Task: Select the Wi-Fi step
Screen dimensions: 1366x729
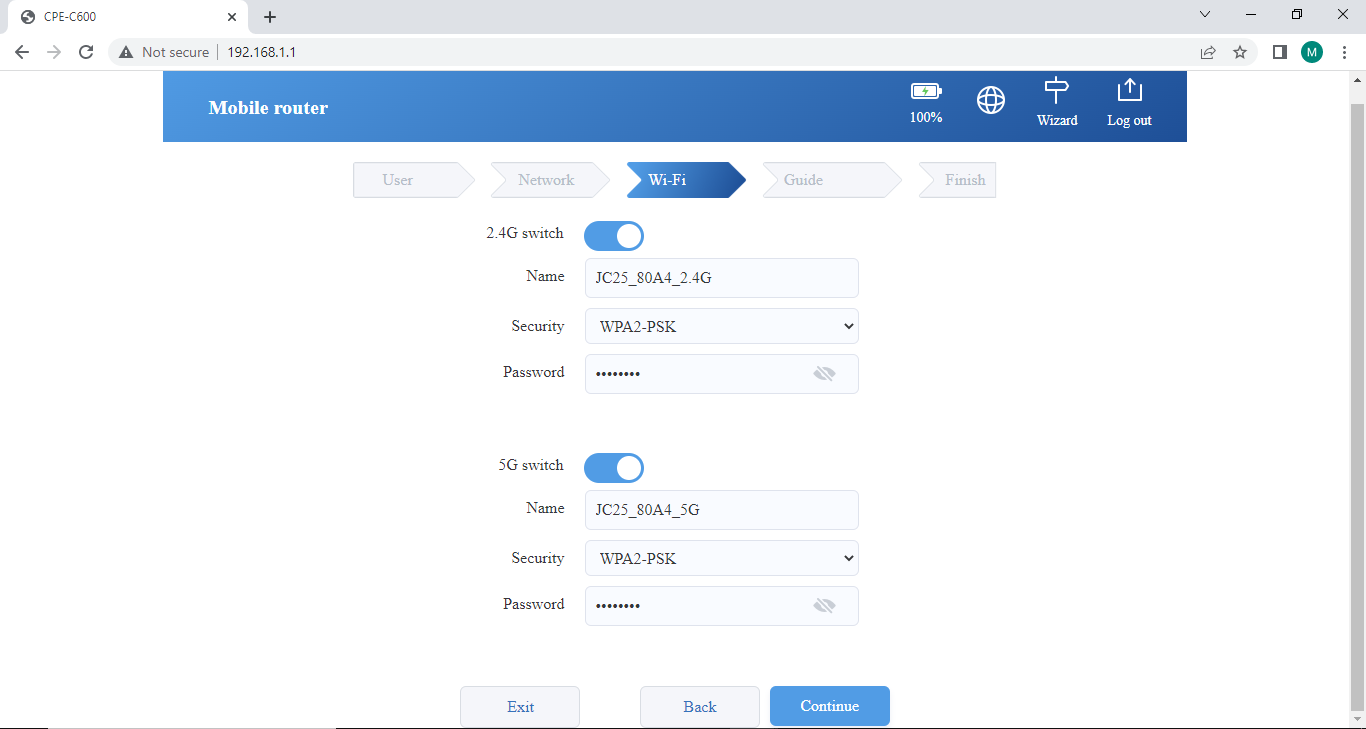Action: pyautogui.click(x=686, y=180)
